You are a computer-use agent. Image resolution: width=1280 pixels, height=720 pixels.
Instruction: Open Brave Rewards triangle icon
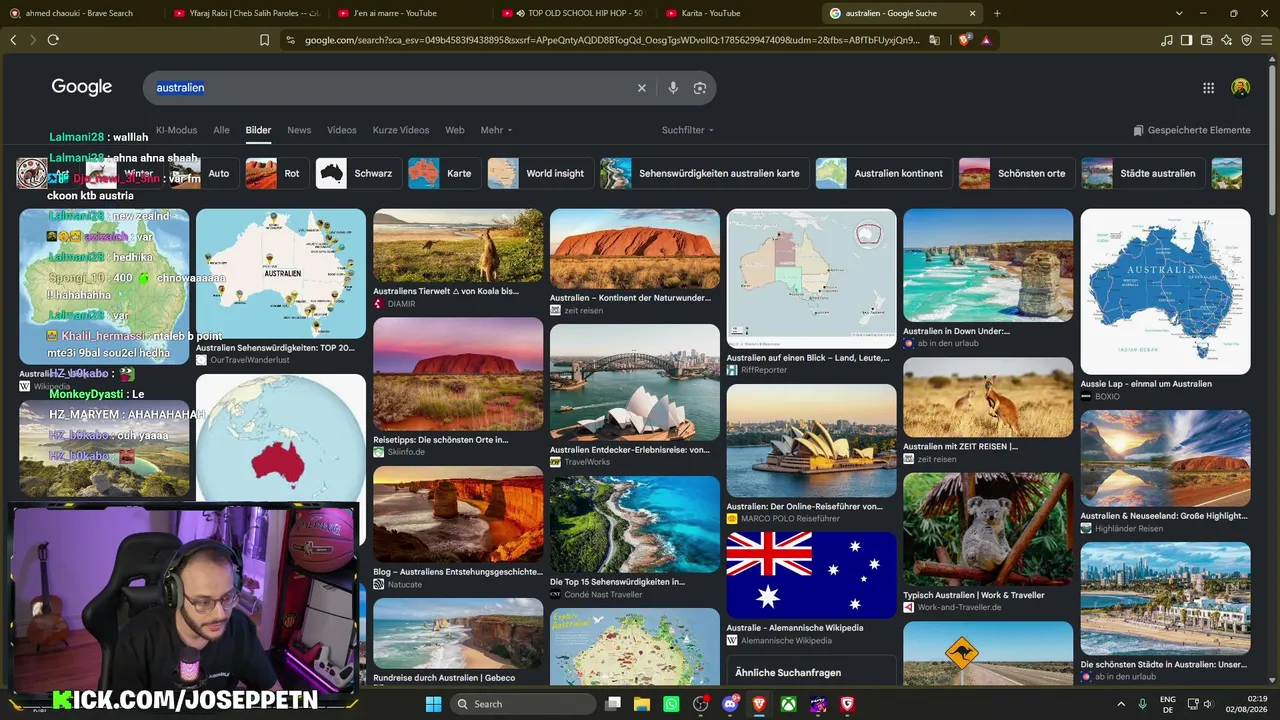point(986,40)
